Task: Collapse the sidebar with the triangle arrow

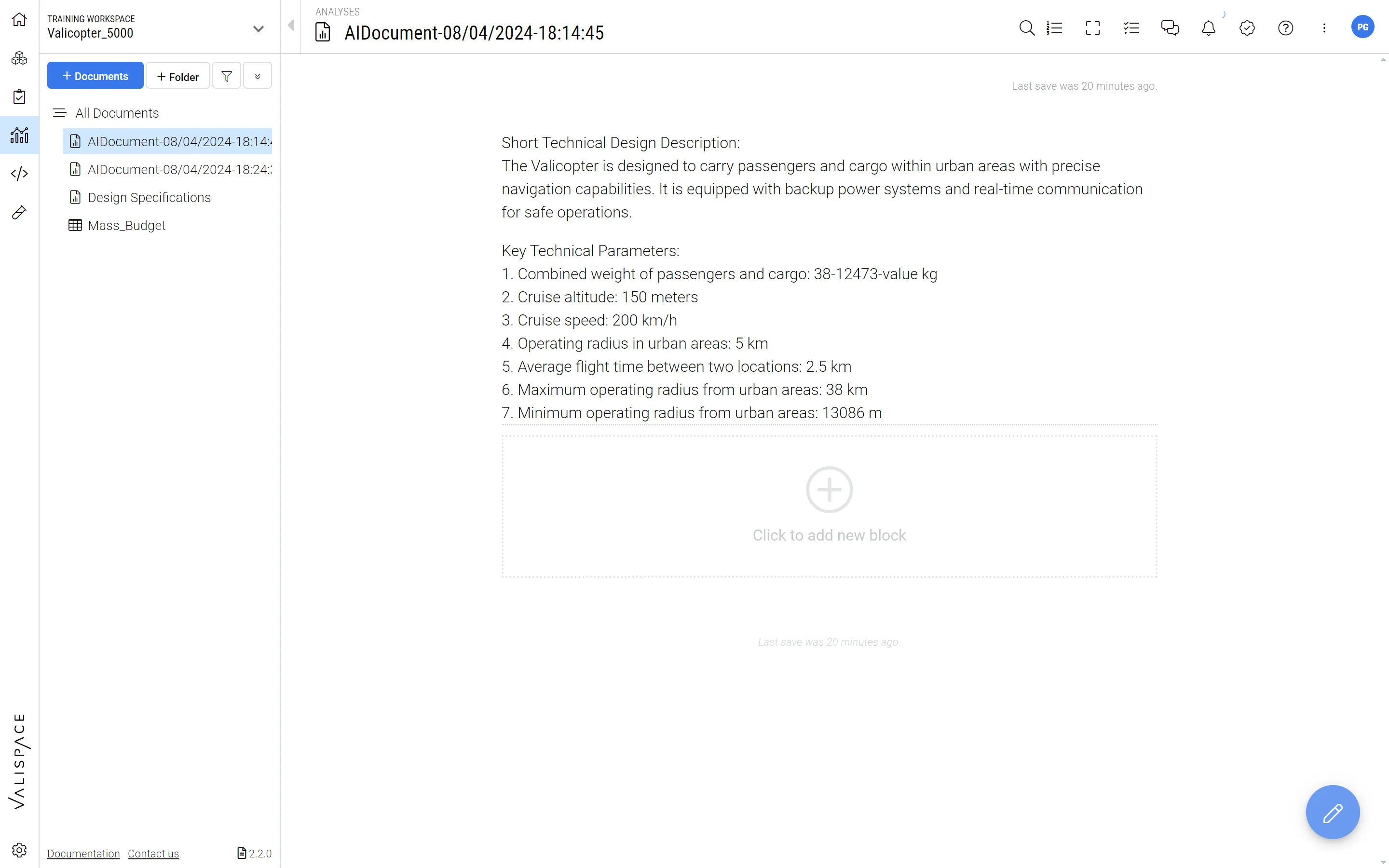Action: pos(291,25)
